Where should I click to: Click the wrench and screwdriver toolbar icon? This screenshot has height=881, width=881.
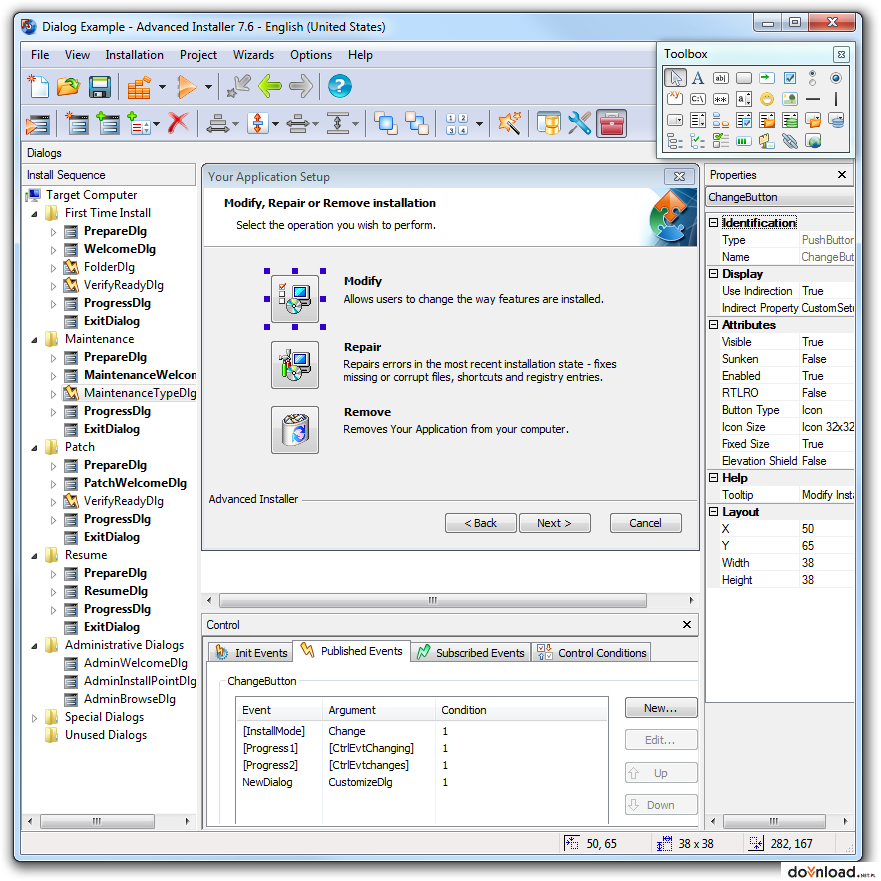580,123
